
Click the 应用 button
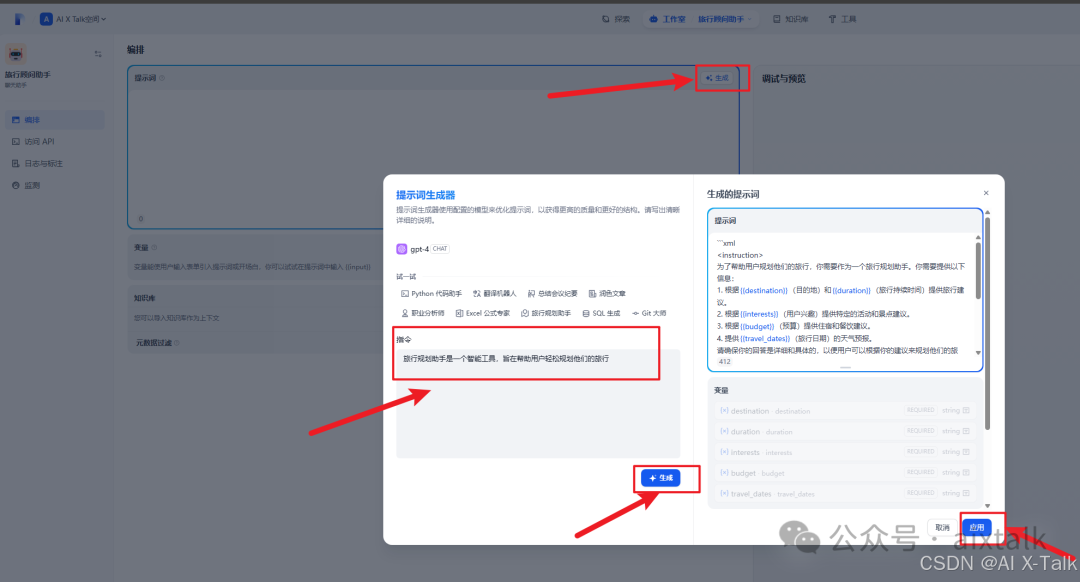coord(977,528)
